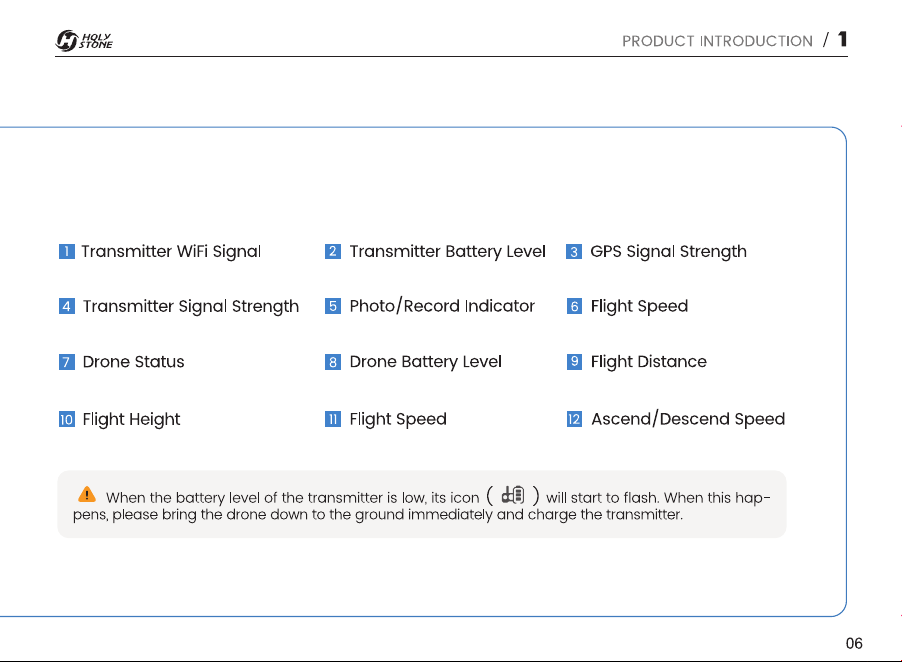Click the blue number 1 badge
The height and width of the screenshot is (662, 902).
67,251
